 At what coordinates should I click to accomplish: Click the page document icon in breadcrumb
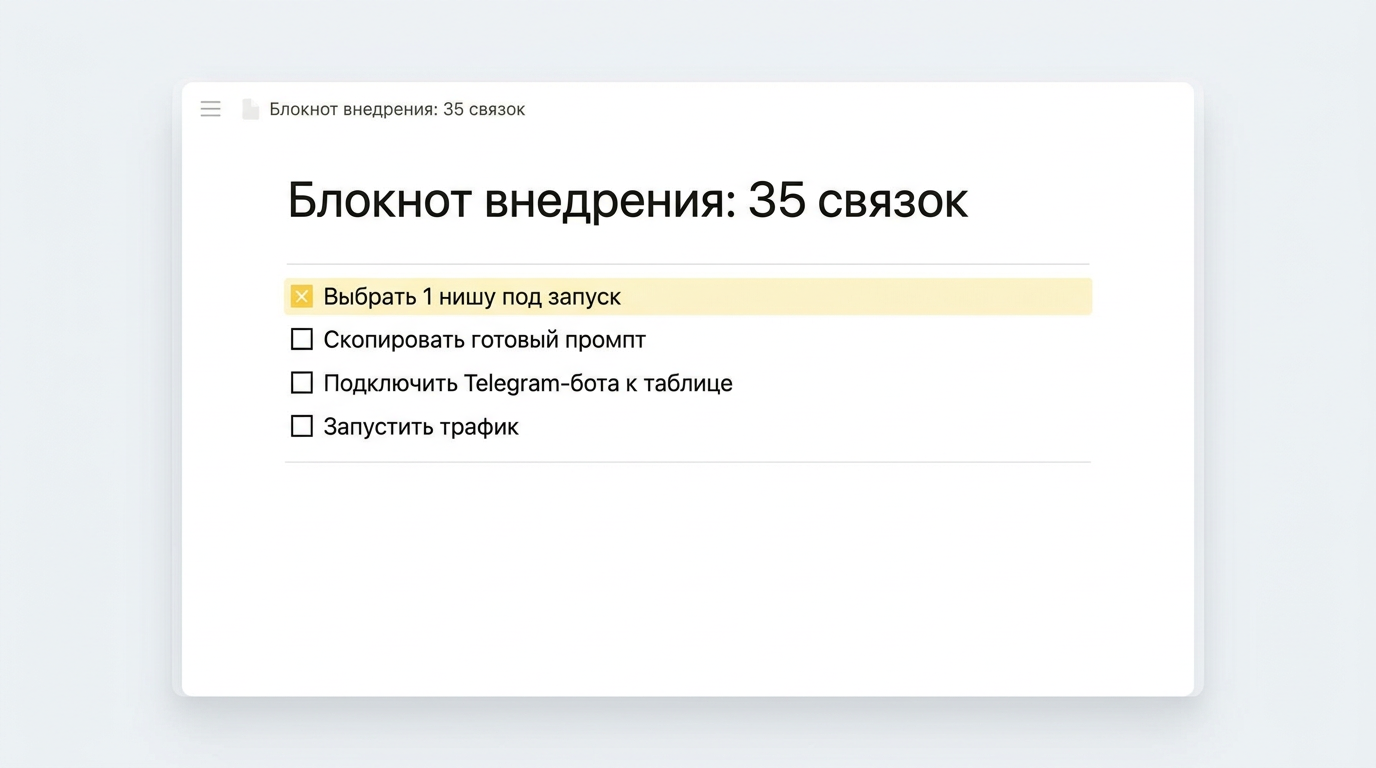tap(251, 109)
